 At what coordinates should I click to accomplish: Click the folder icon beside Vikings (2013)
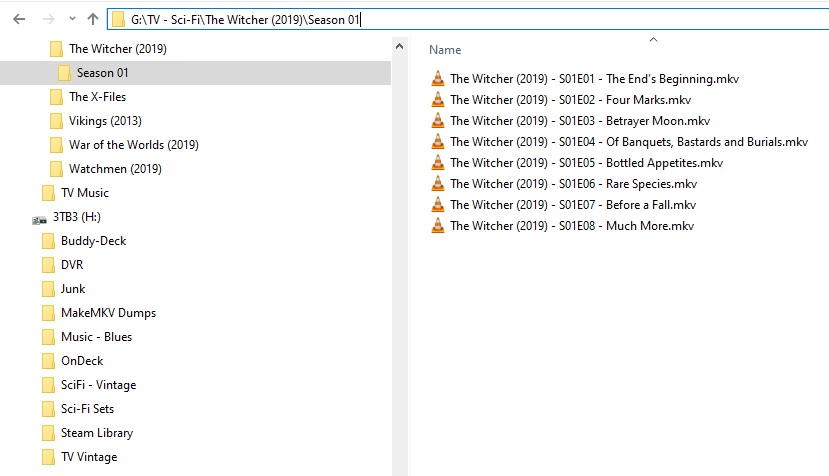tap(56, 121)
